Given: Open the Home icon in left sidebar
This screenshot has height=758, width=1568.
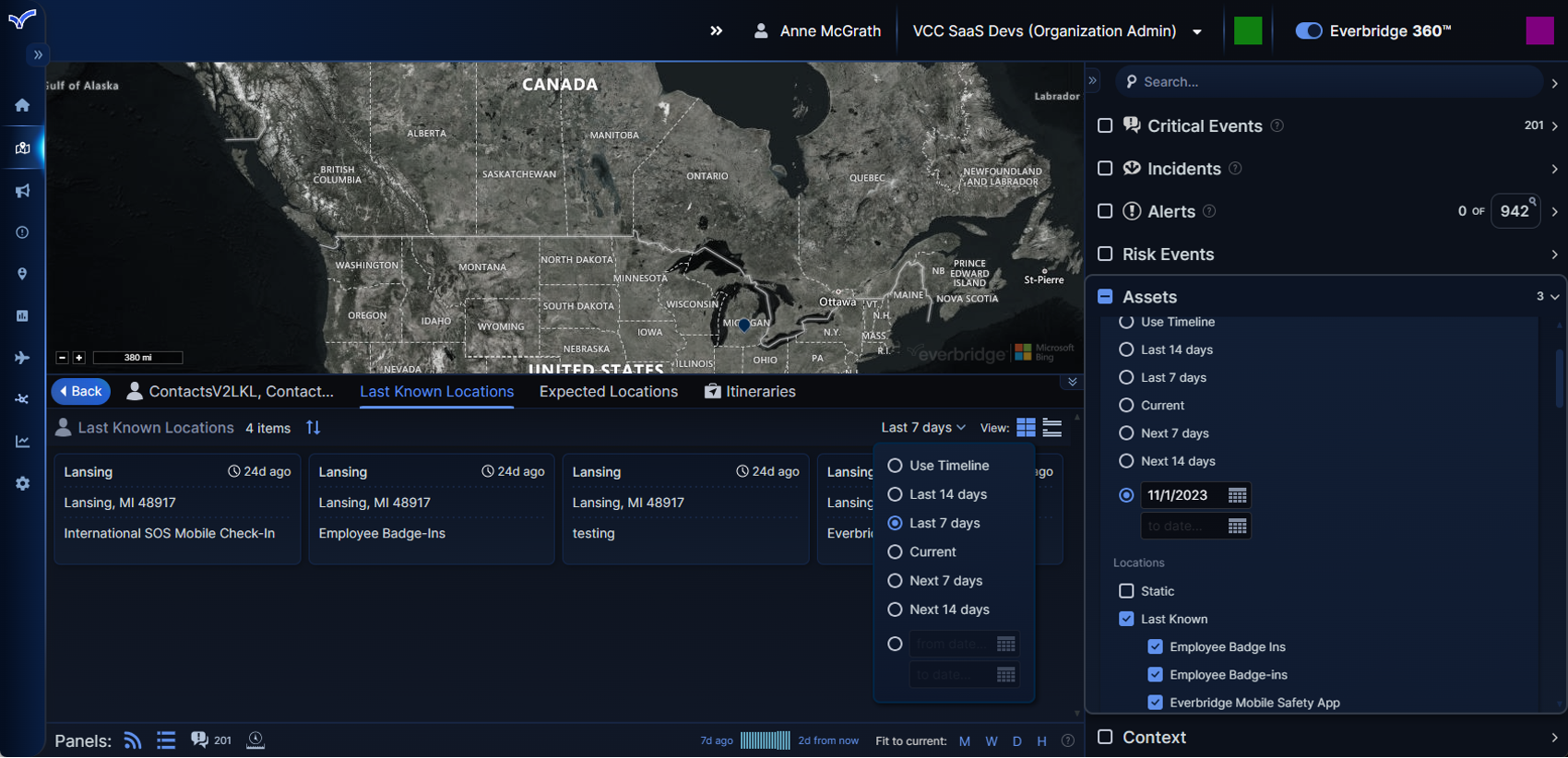Looking at the screenshot, I should [22, 105].
